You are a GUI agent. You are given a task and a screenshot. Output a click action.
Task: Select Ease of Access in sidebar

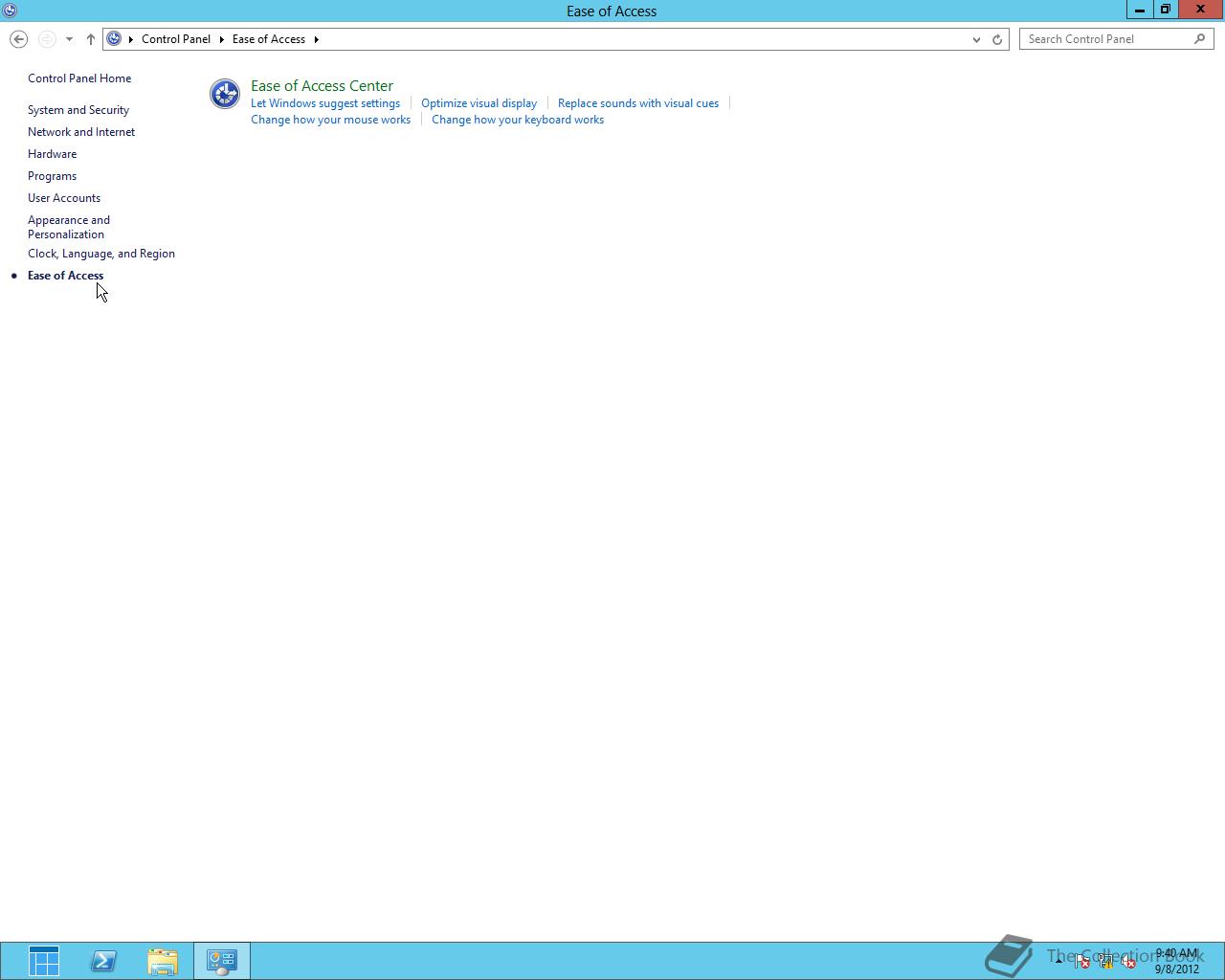tap(66, 276)
